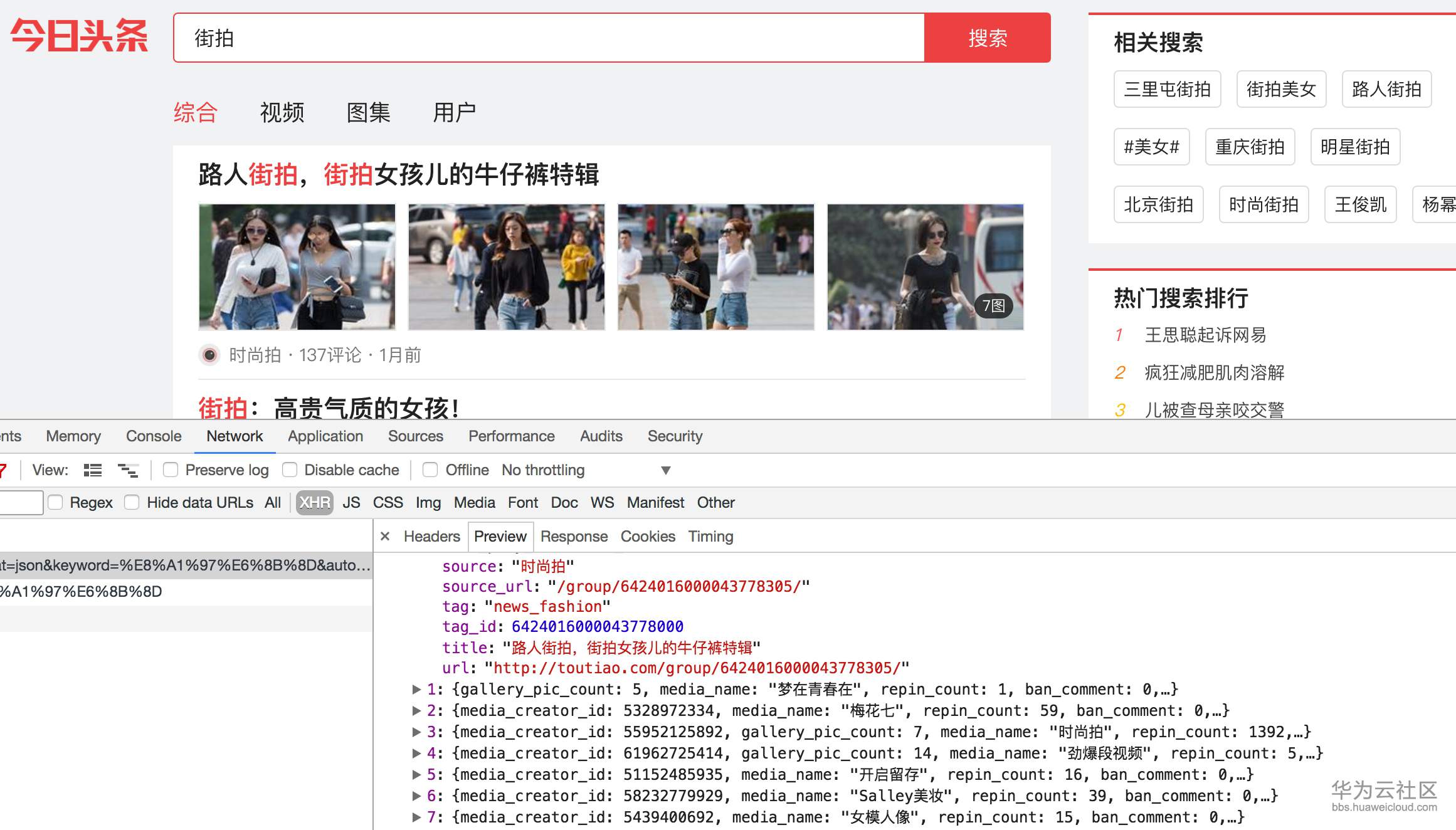Open the Response tab
Image resolution: width=1456 pixels, height=830 pixels.
pos(574,537)
